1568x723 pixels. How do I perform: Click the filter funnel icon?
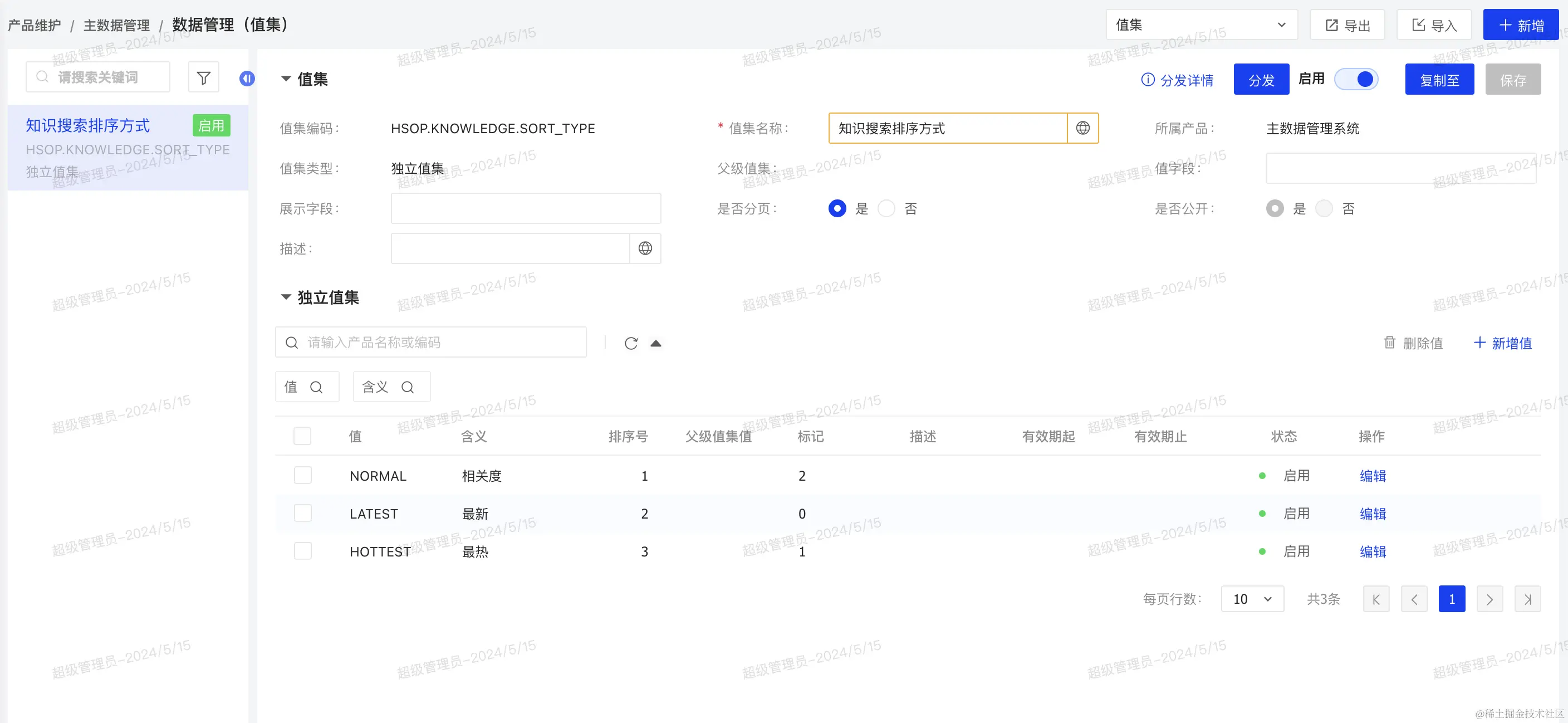click(x=203, y=77)
